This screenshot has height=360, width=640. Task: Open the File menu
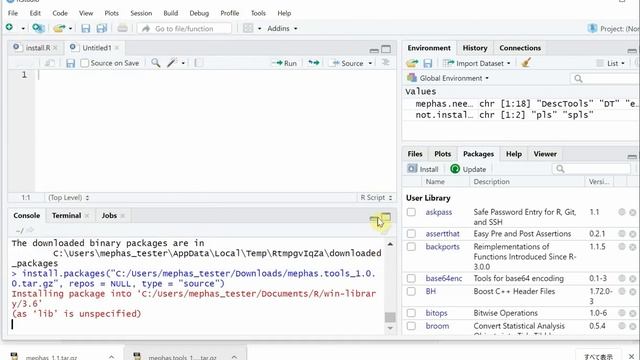[13, 13]
